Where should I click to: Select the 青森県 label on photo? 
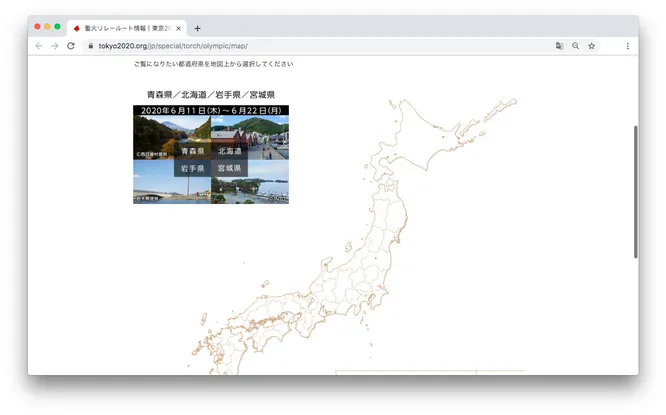click(192, 151)
